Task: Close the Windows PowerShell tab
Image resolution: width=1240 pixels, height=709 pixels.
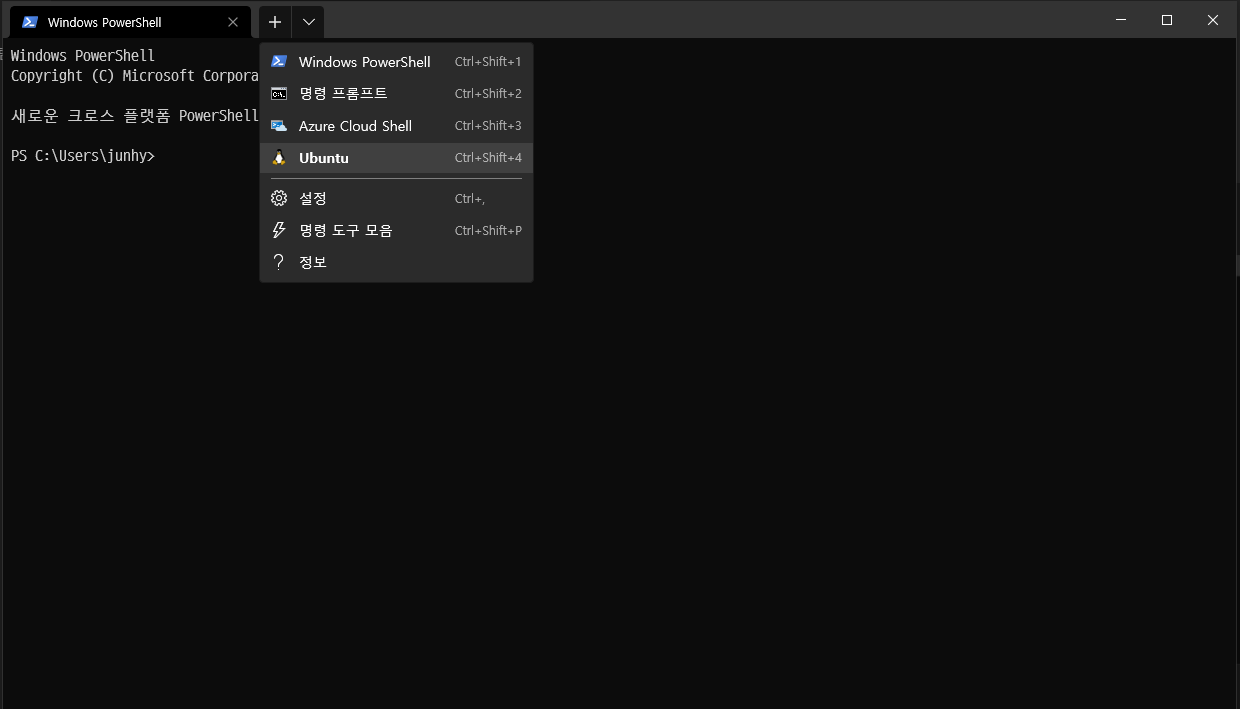Action: pos(233,22)
